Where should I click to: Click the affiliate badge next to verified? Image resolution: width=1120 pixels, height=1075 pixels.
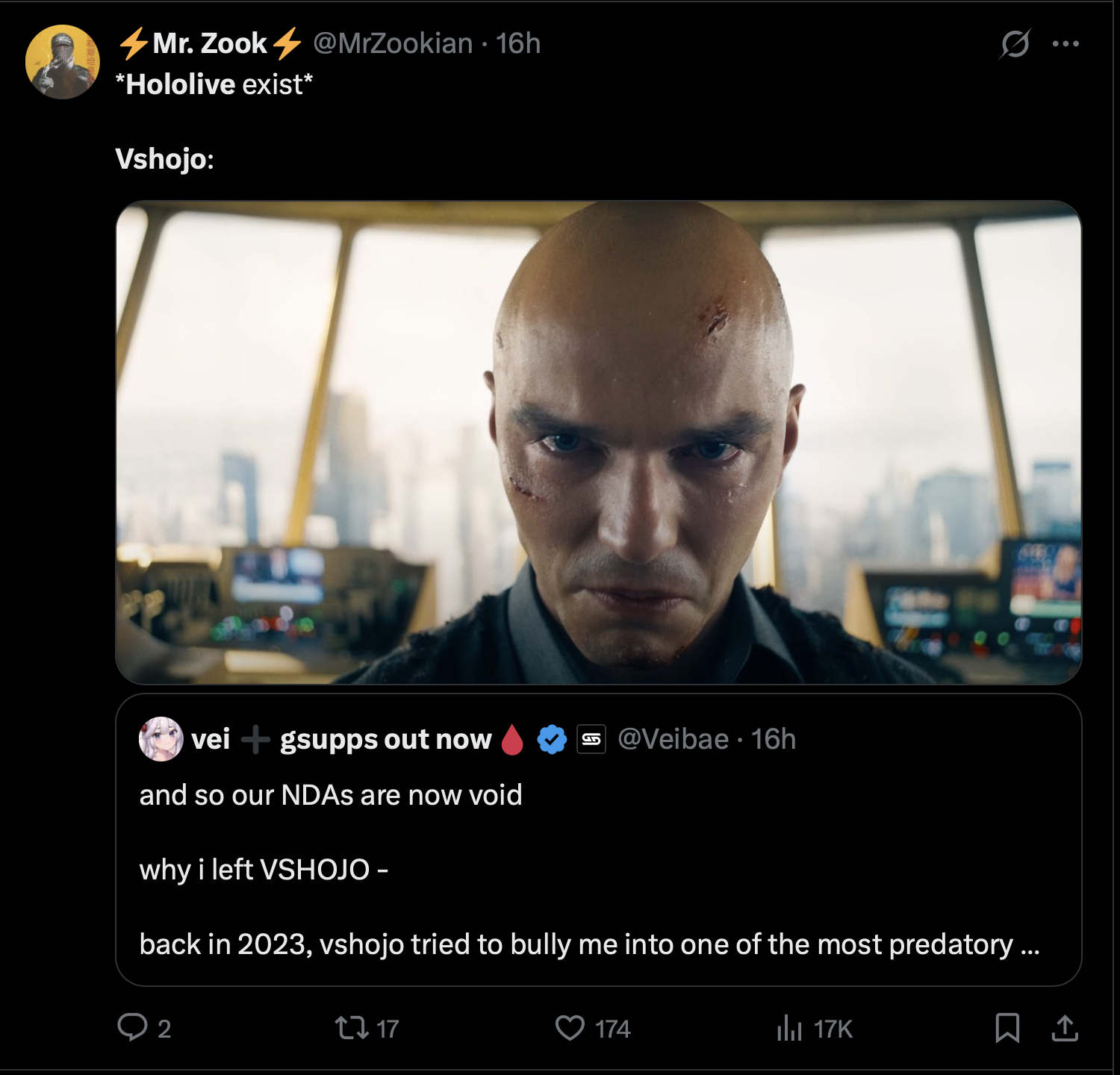coord(591,739)
